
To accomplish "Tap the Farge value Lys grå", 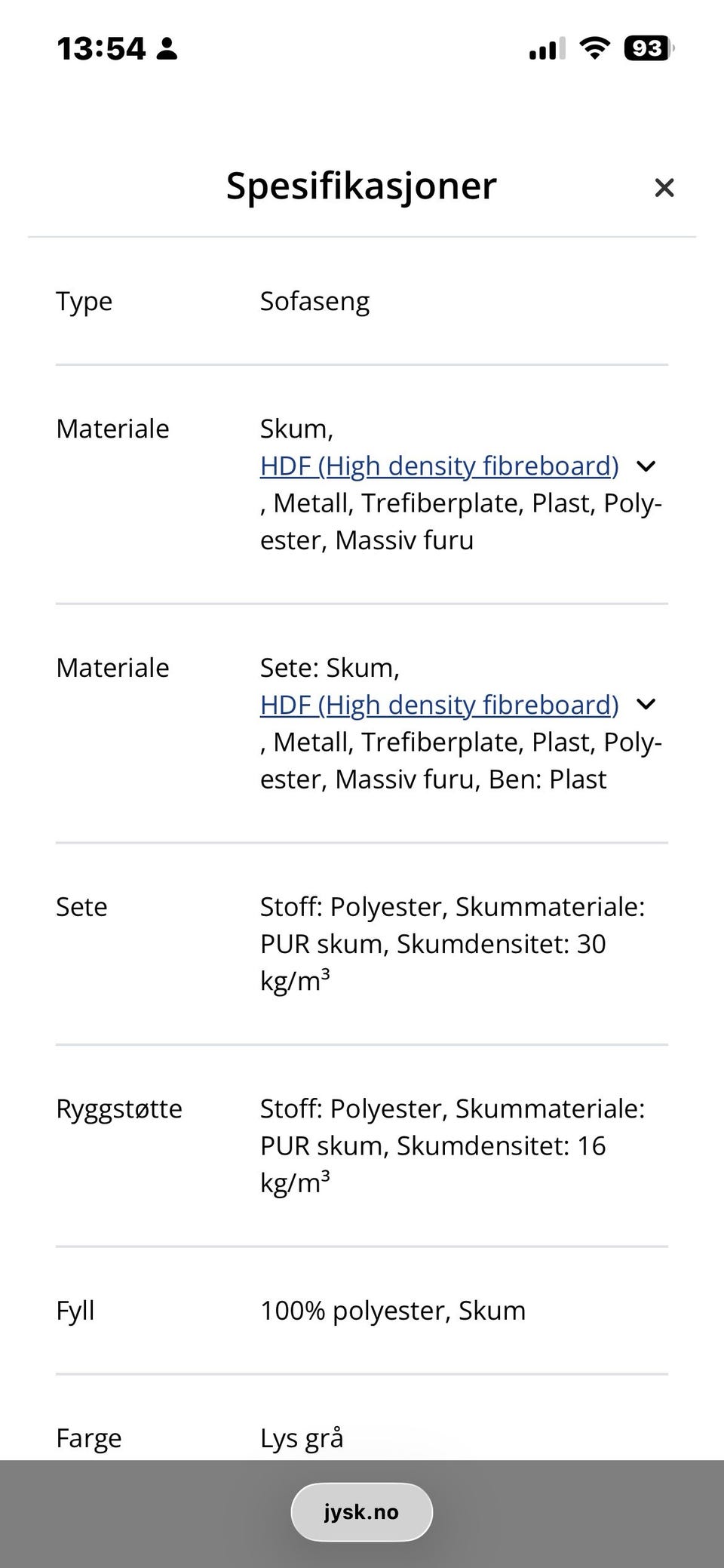I will click(302, 1438).
